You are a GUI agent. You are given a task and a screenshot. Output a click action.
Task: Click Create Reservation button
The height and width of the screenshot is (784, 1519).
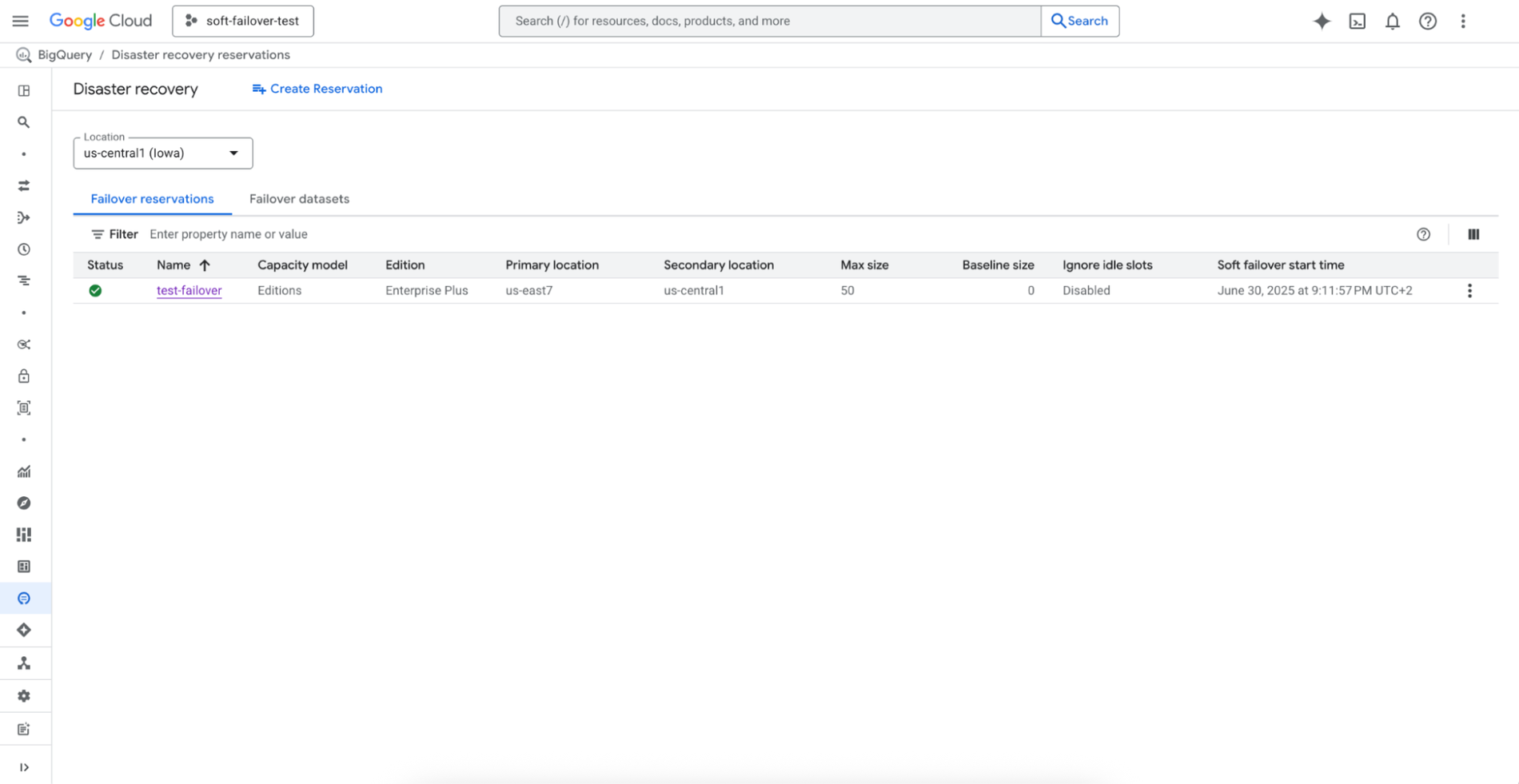point(317,89)
